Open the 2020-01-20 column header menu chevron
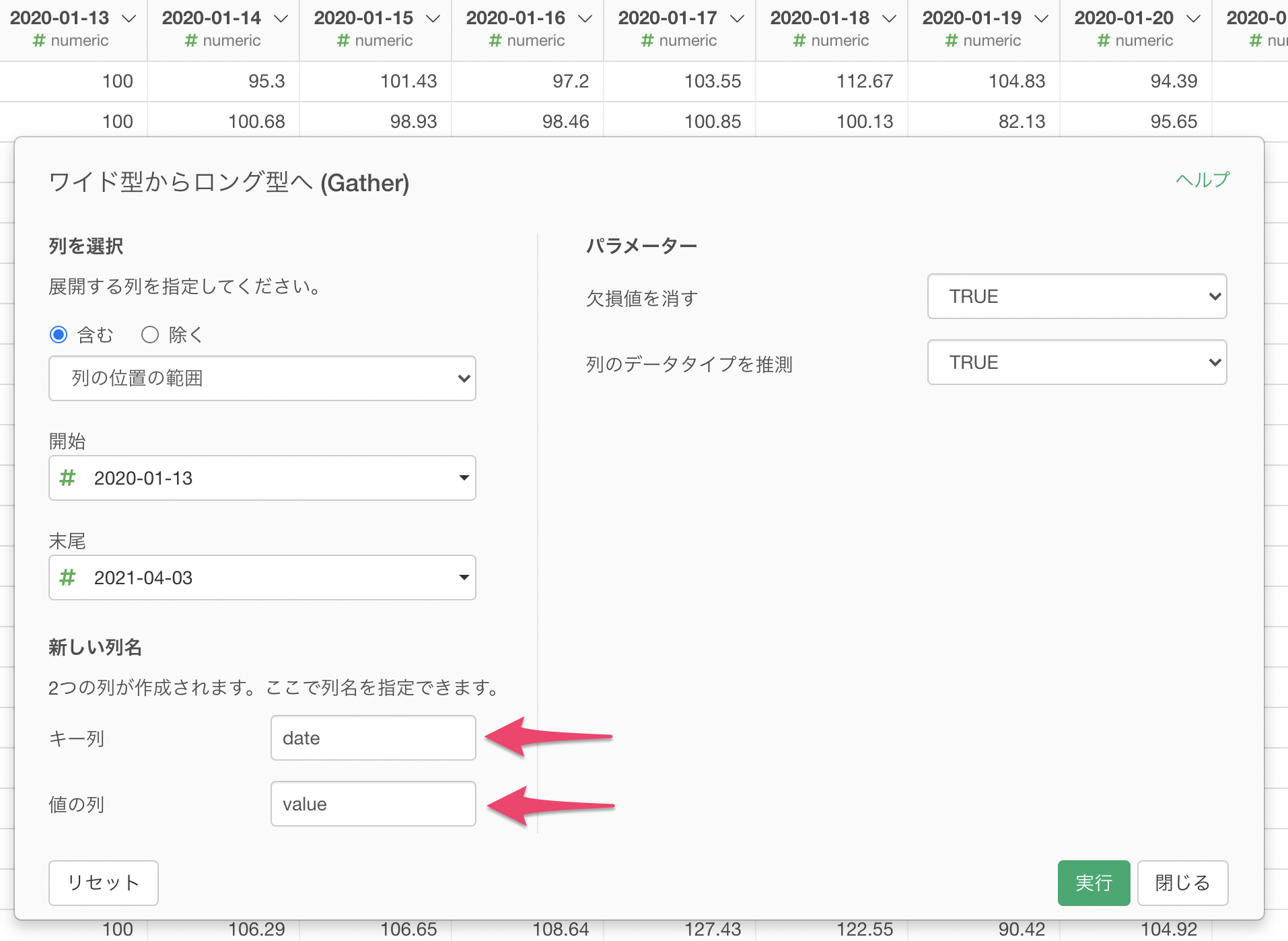1288x941 pixels. [x=1193, y=19]
